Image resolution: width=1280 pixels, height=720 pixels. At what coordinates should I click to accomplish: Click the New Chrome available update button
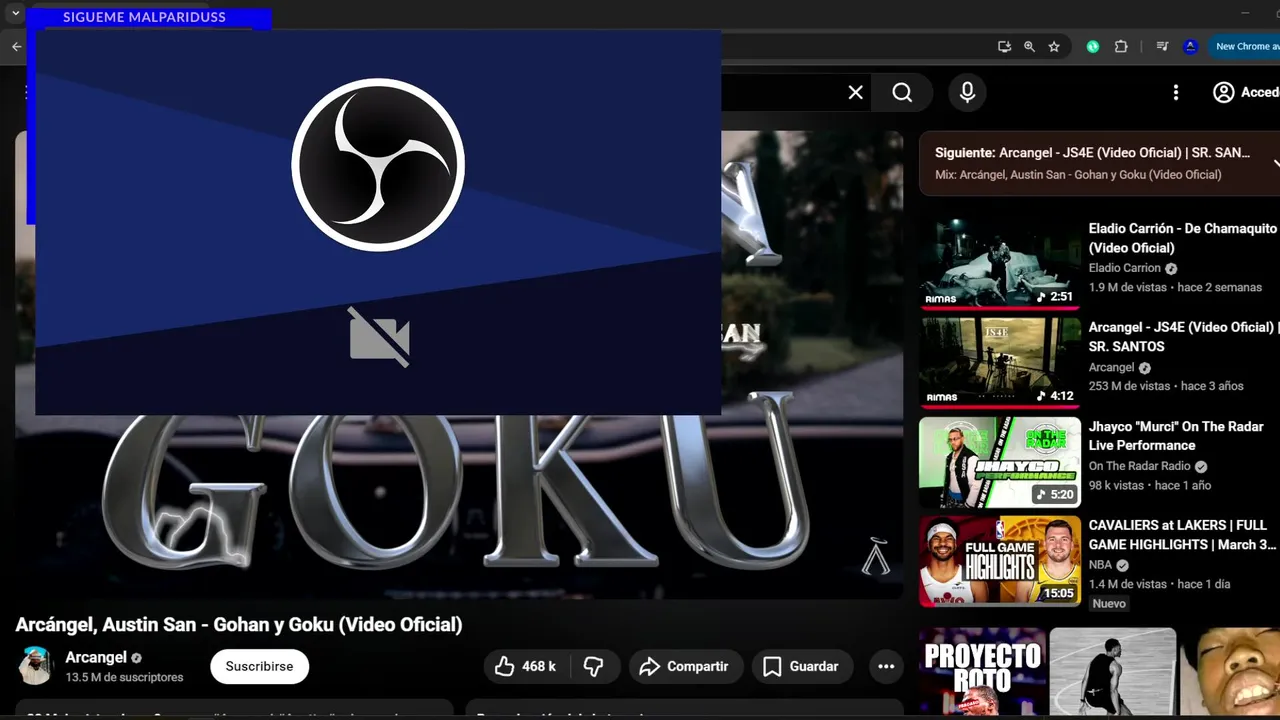point(1245,46)
